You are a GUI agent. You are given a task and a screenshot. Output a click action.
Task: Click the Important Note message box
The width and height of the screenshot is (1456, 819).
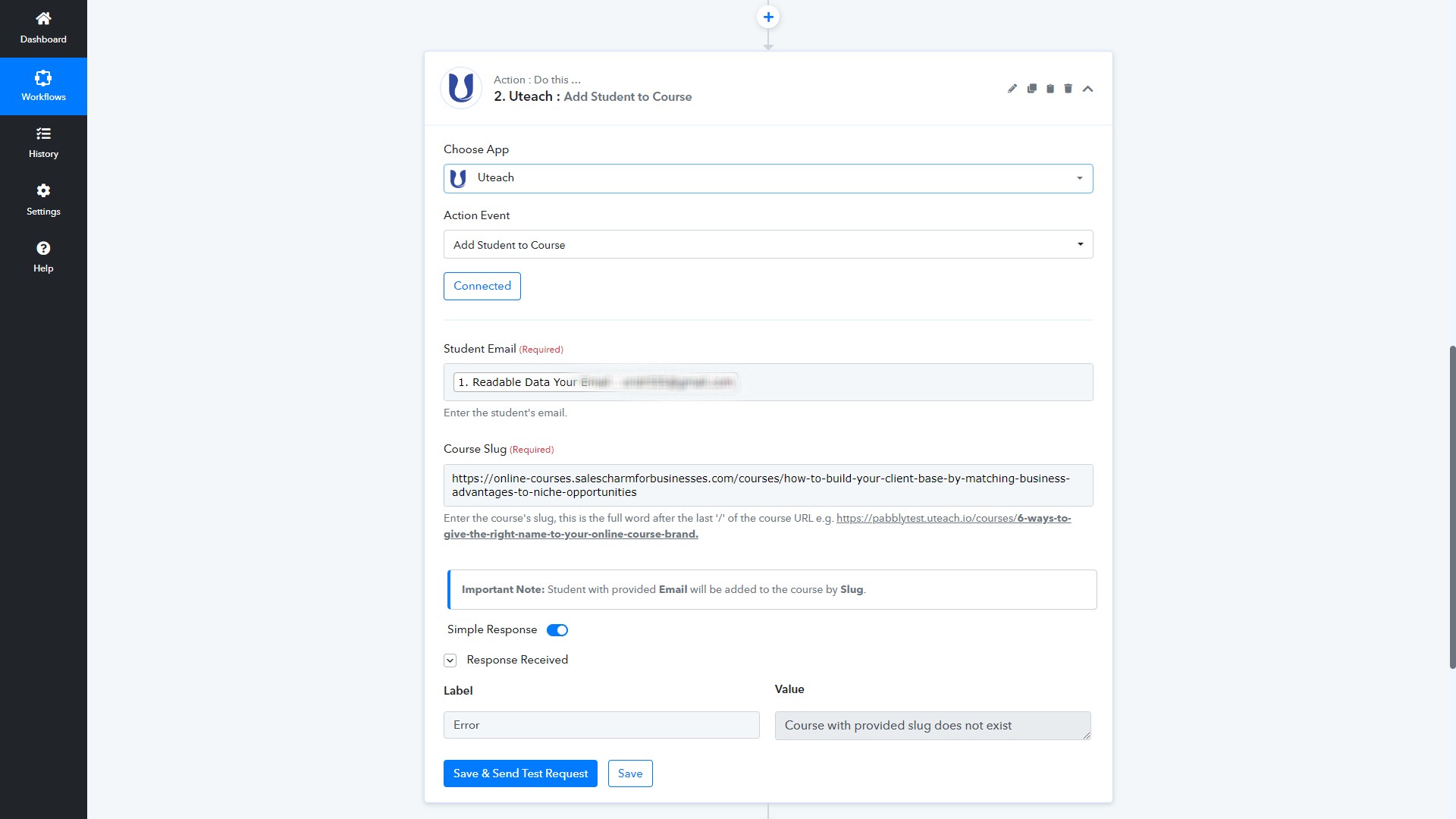(772, 589)
